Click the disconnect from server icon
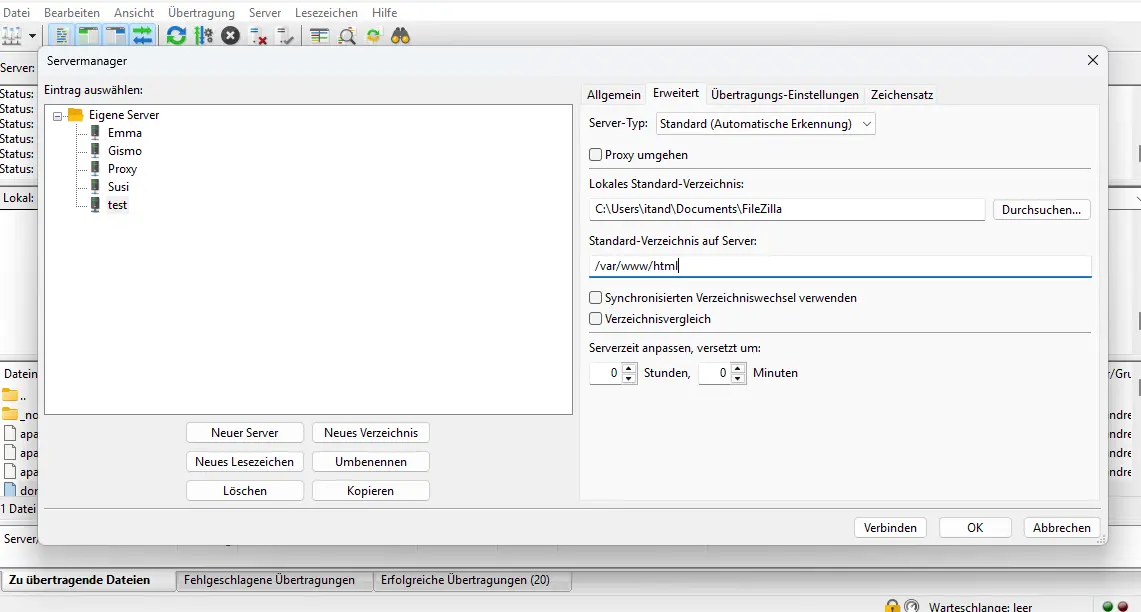The height and width of the screenshot is (612, 1141). pyautogui.click(x=258, y=36)
